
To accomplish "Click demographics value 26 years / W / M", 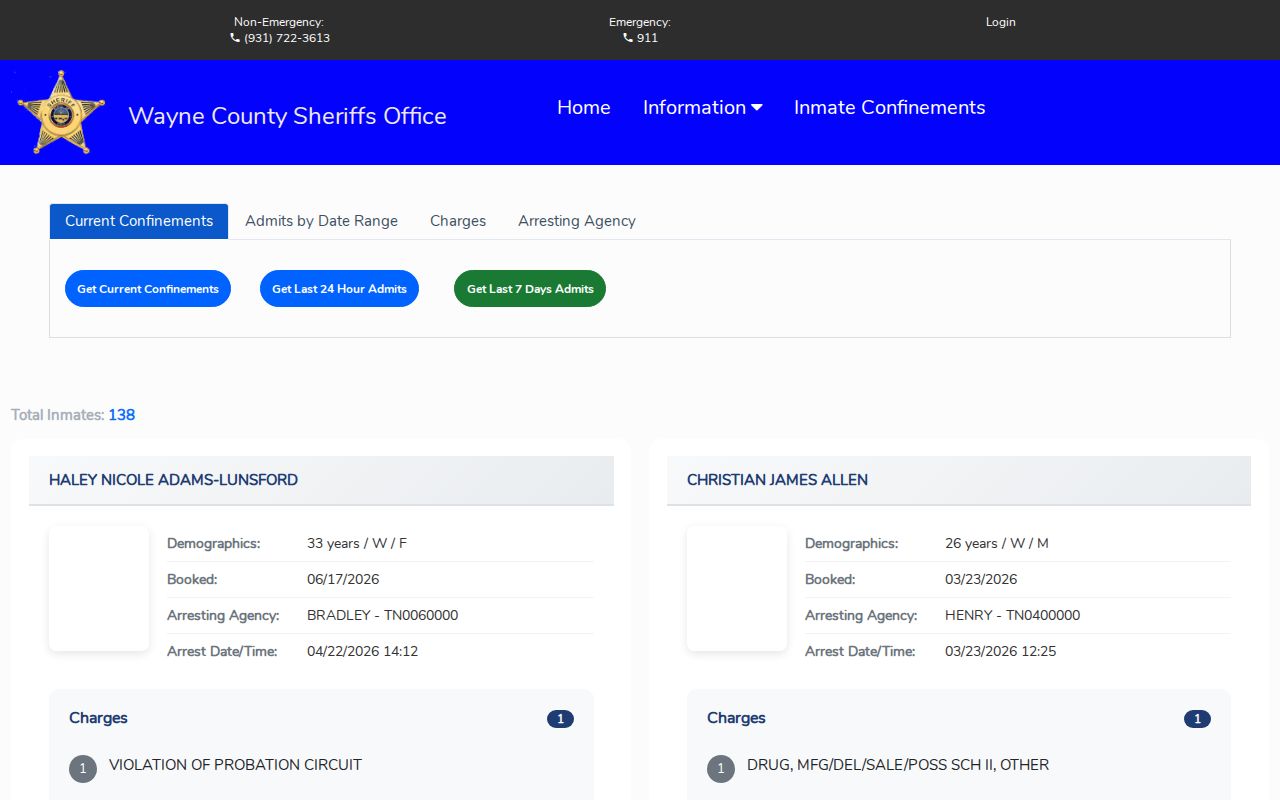I will [x=997, y=544].
